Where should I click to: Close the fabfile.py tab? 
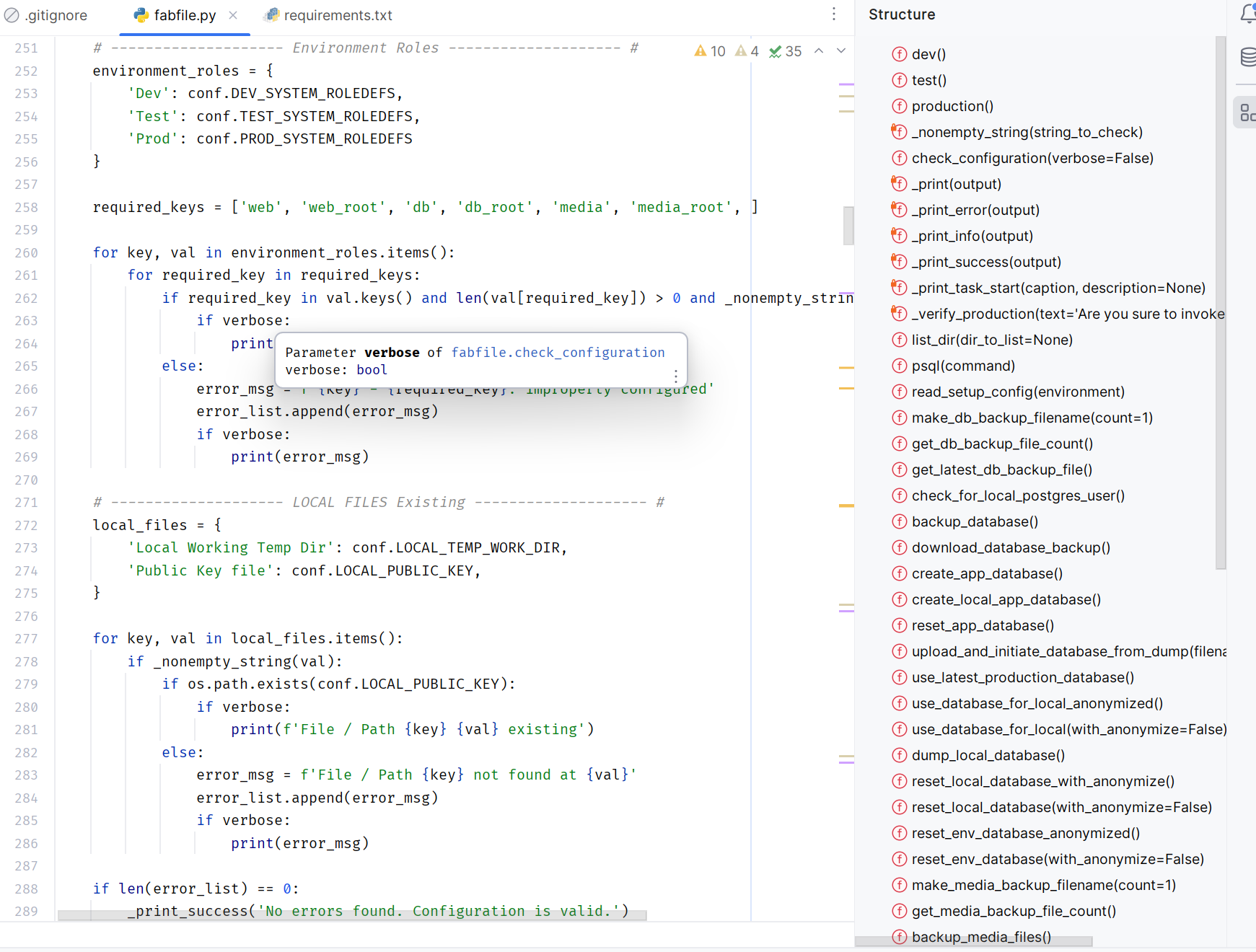point(233,14)
